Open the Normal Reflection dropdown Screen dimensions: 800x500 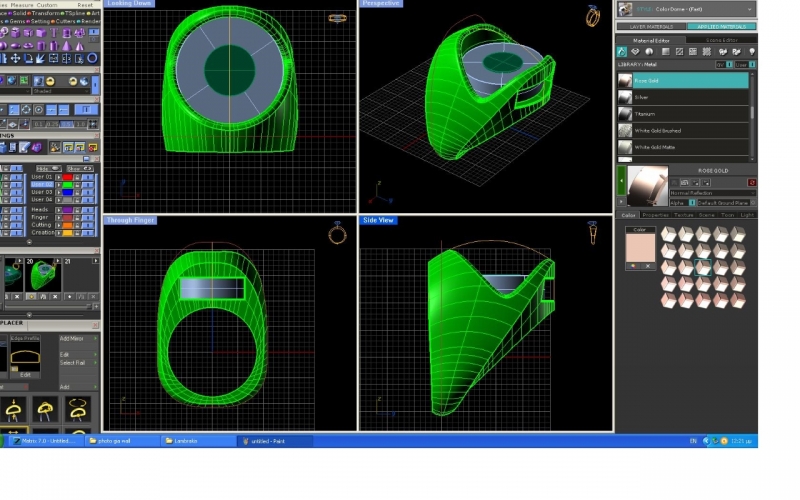click(713, 193)
